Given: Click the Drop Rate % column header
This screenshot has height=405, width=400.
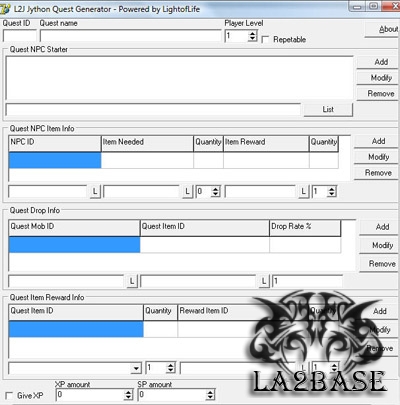Looking at the screenshot, I should 305,228.
